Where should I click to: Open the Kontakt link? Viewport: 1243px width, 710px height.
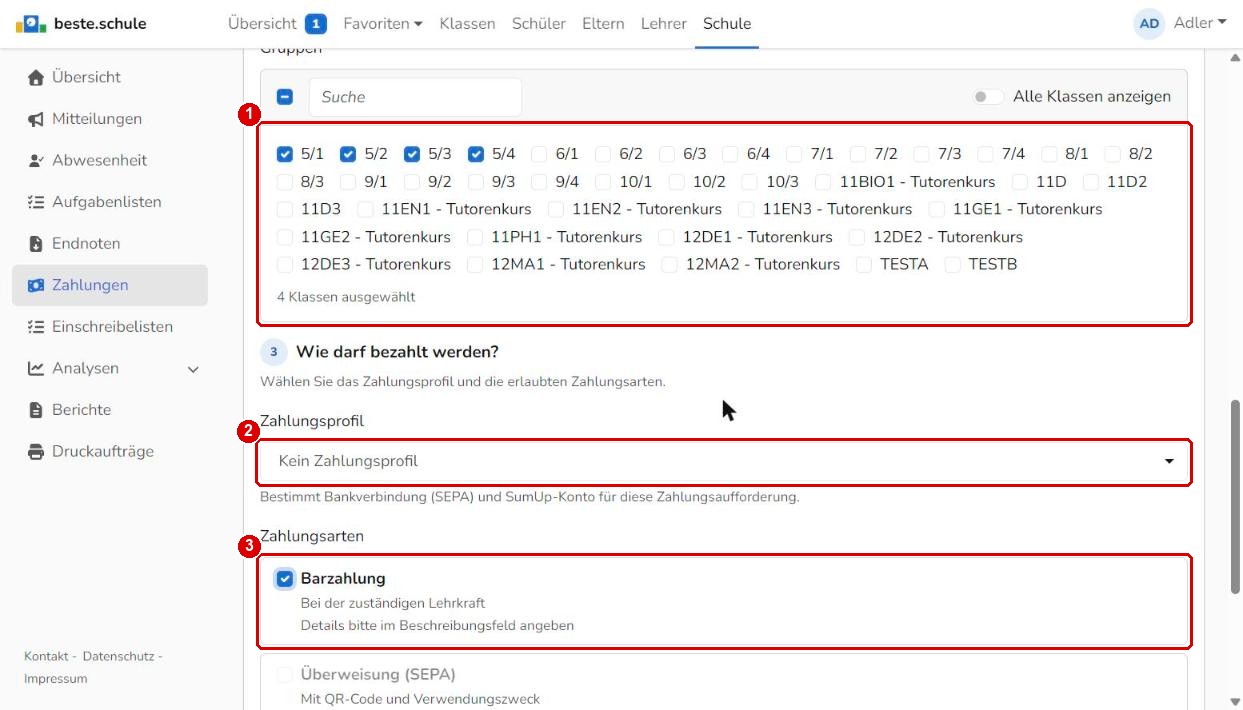coord(46,656)
